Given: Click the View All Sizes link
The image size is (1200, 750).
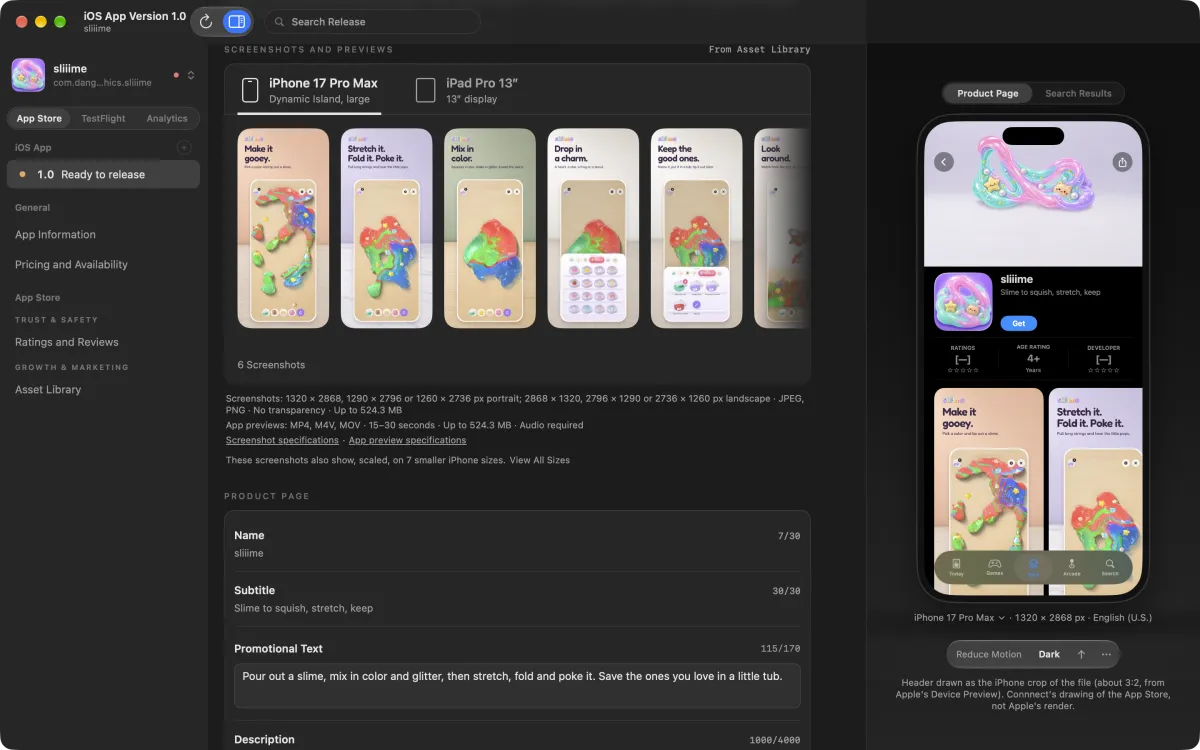Looking at the screenshot, I should tap(539, 460).
